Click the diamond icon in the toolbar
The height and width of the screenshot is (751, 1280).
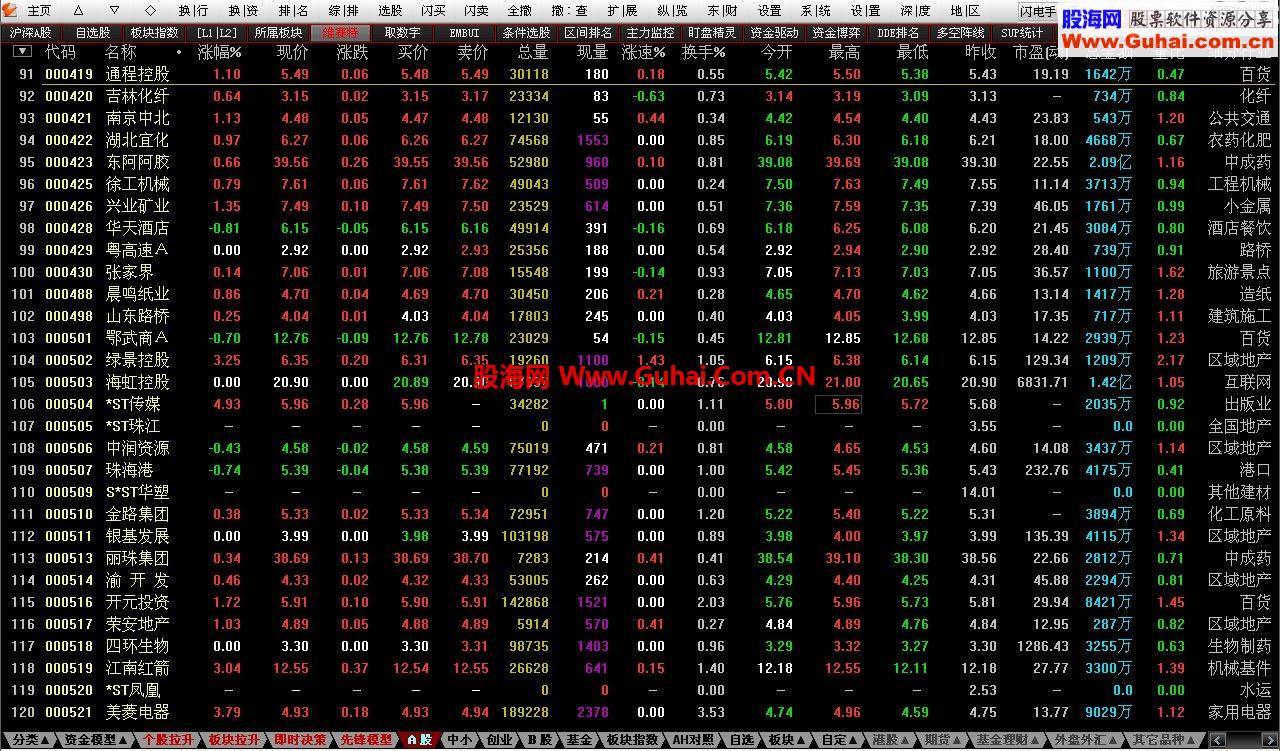click(149, 10)
